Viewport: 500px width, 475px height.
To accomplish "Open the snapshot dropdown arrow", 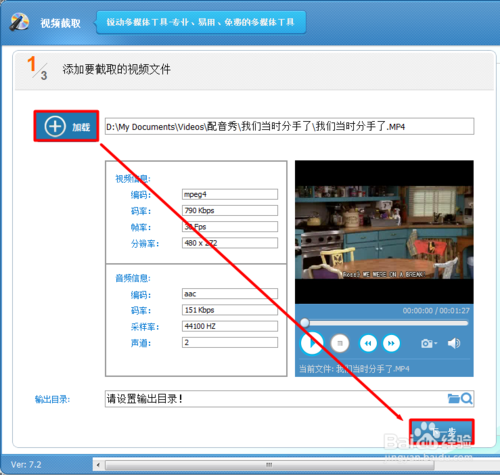I will [436, 343].
